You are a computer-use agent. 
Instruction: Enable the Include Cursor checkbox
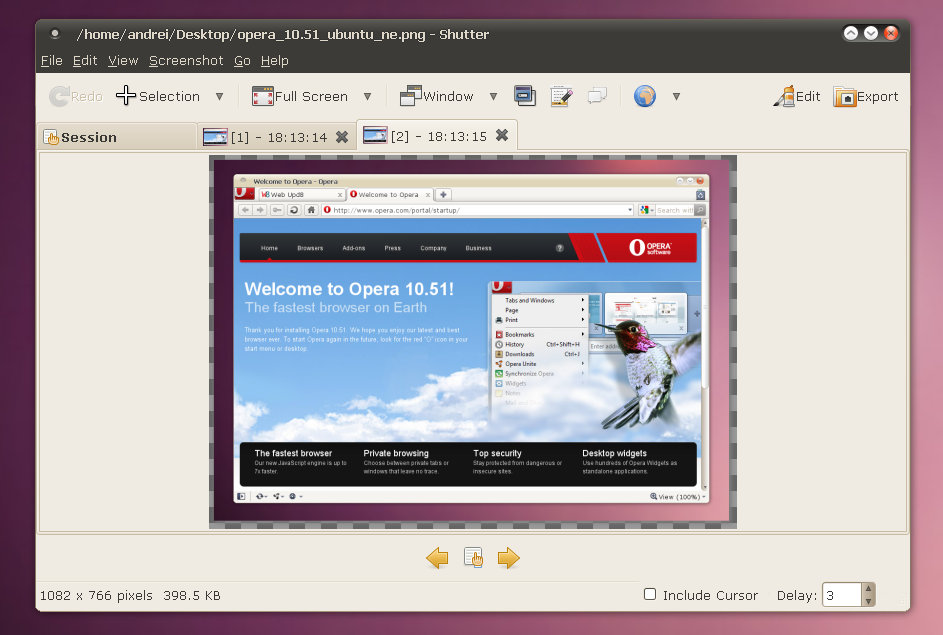[x=650, y=594]
